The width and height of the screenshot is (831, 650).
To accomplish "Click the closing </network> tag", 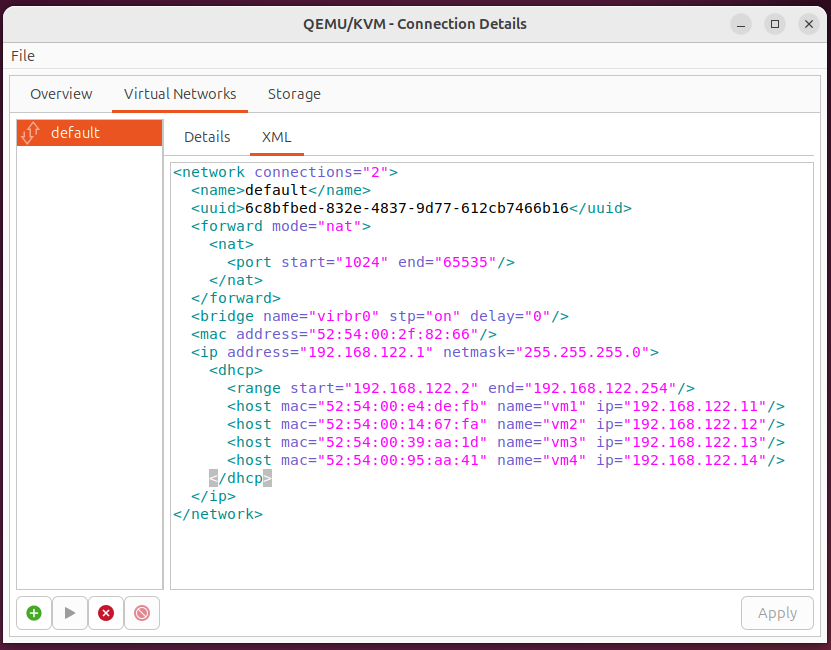I will click(218, 515).
